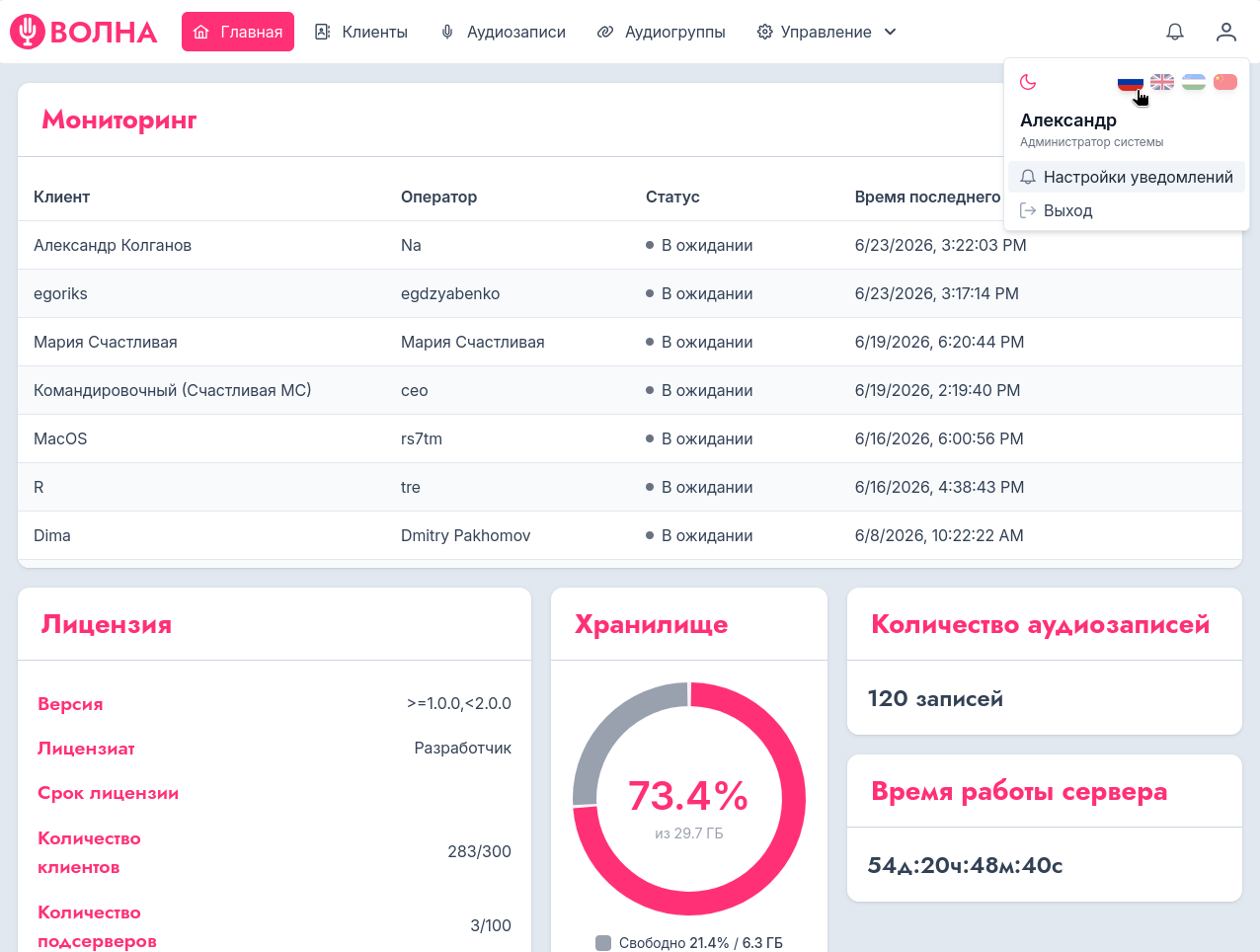Click the 283/300 clients value
The image size is (1260, 952).
click(x=479, y=851)
